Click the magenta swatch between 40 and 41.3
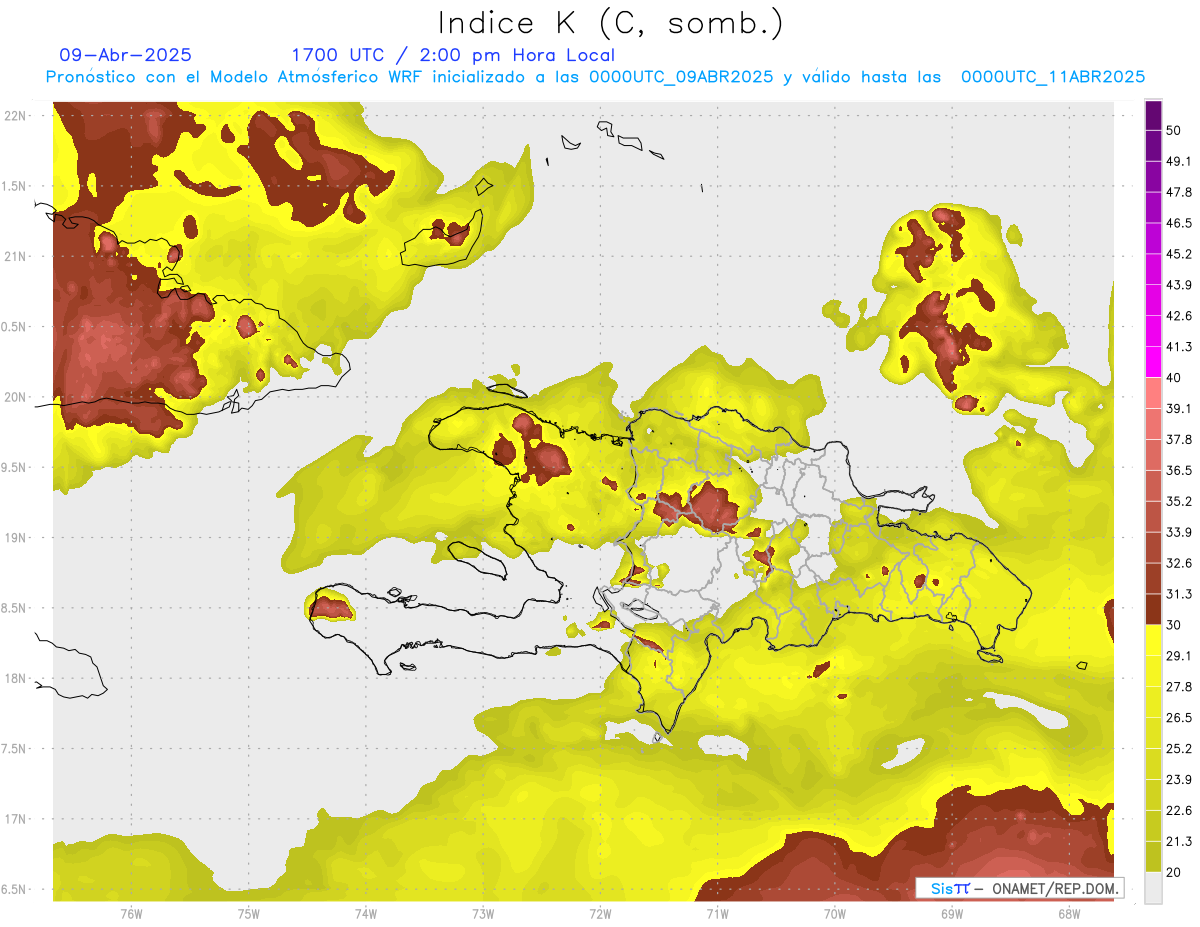The width and height of the screenshot is (1200, 927). (1153, 362)
